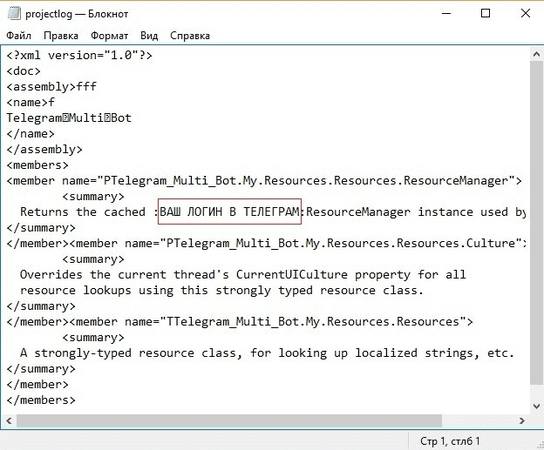Click the final '</members>' line
The width and height of the screenshot is (544, 450).
(x=41, y=400)
